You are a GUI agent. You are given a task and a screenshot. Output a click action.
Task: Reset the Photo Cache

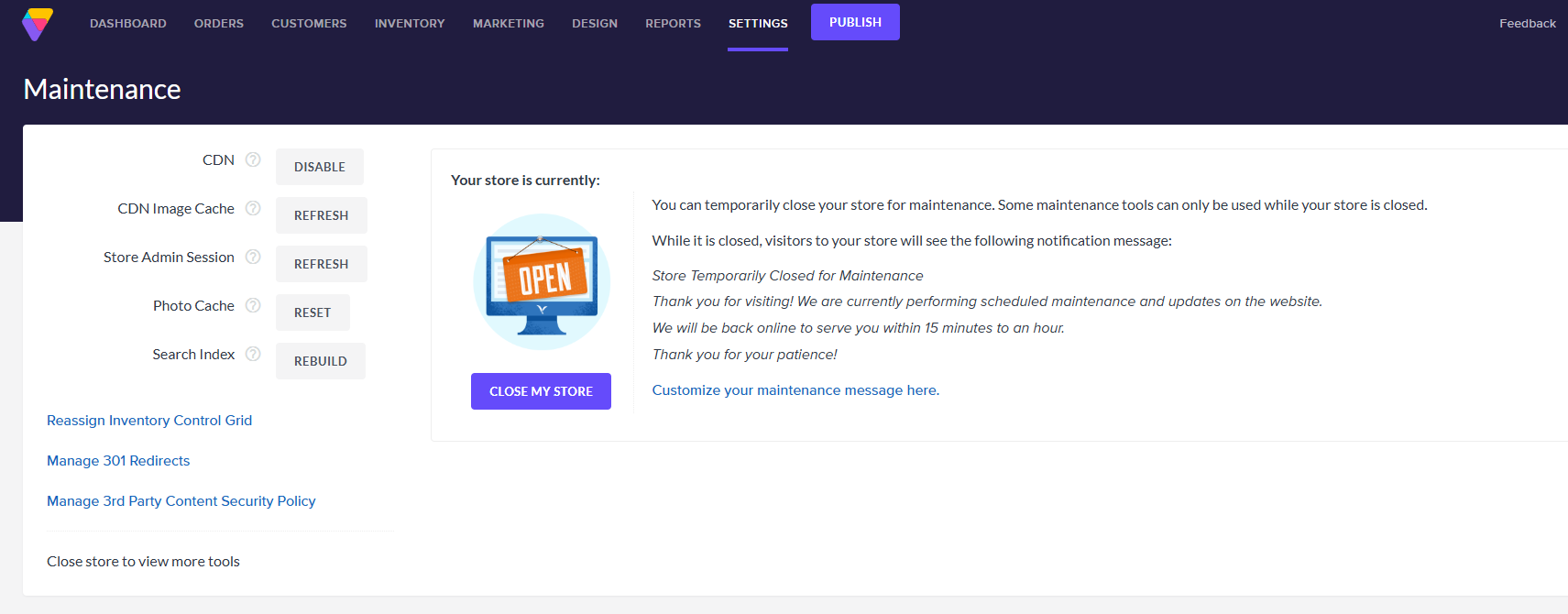tap(313, 312)
